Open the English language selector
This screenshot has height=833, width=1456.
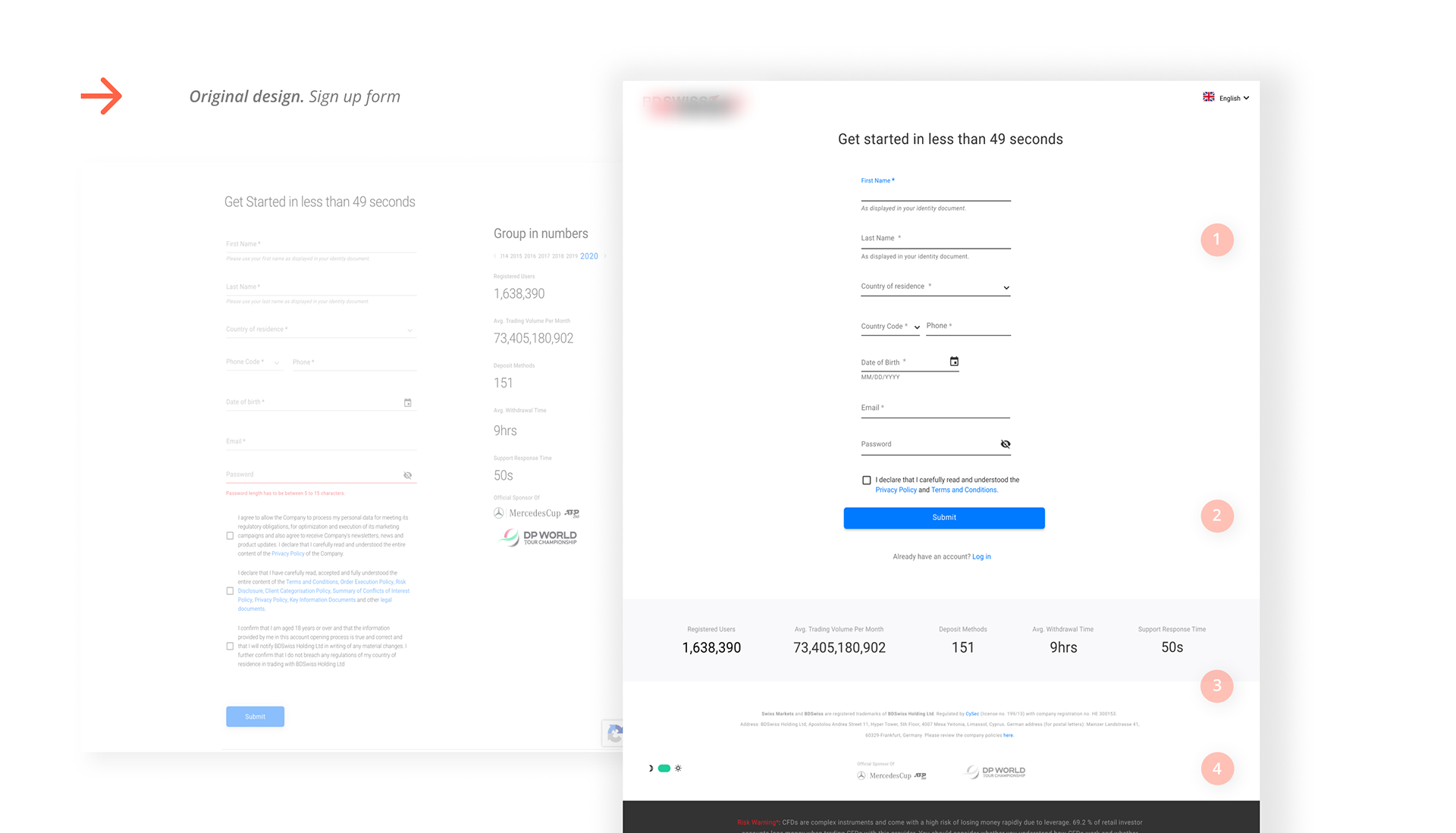(1225, 98)
